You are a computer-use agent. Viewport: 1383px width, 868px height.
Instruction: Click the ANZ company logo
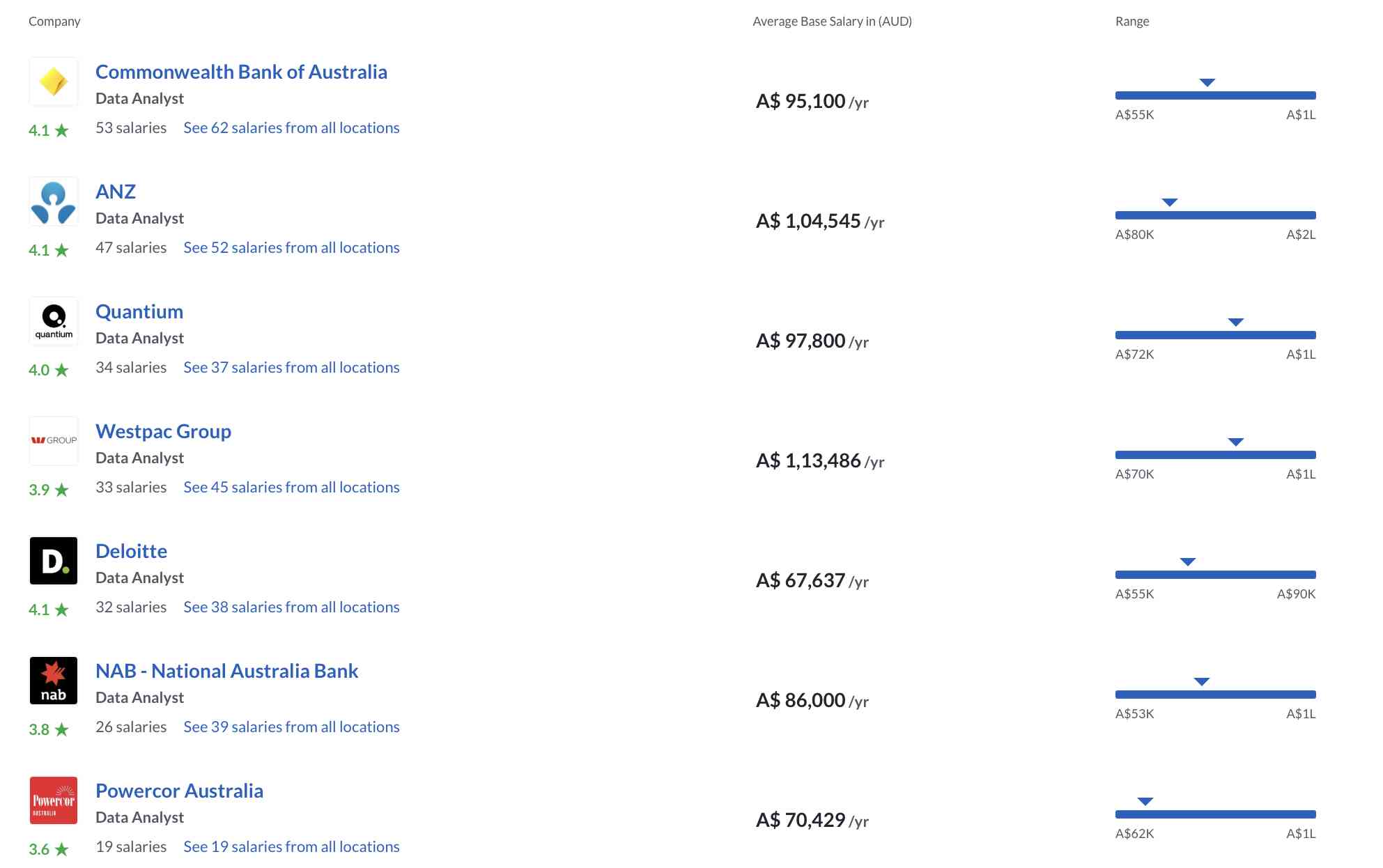point(53,203)
